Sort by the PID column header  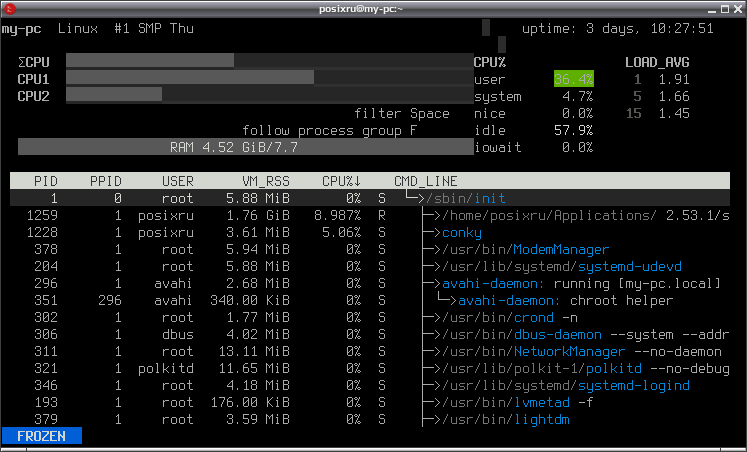[x=46, y=181]
